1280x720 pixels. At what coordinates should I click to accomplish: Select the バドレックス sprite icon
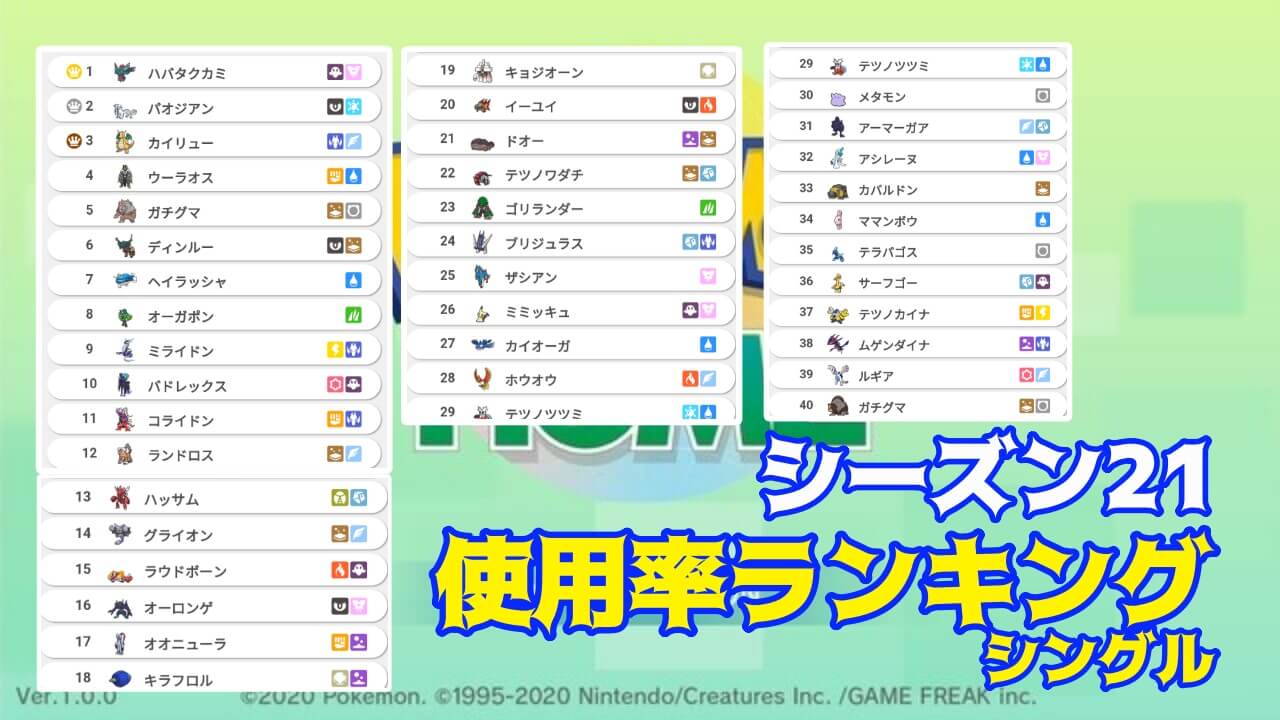(x=124, y=384)
